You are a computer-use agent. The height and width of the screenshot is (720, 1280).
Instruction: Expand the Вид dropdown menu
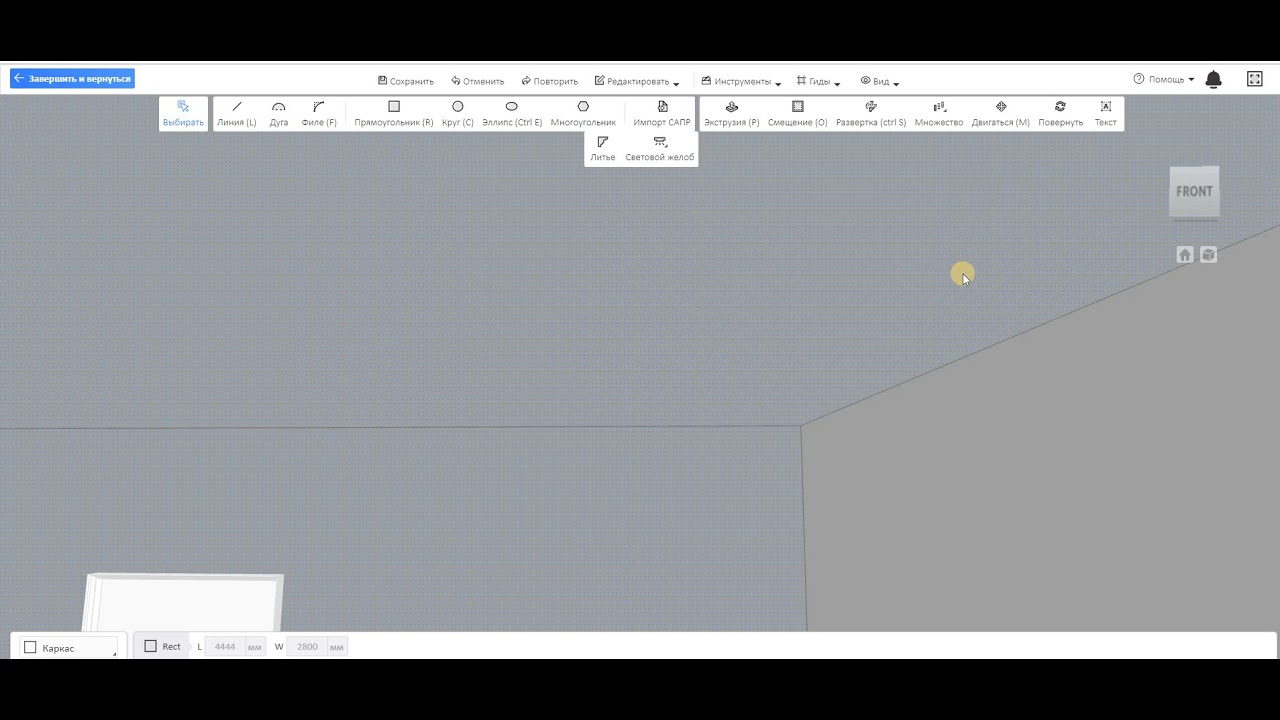coord(880,81)
